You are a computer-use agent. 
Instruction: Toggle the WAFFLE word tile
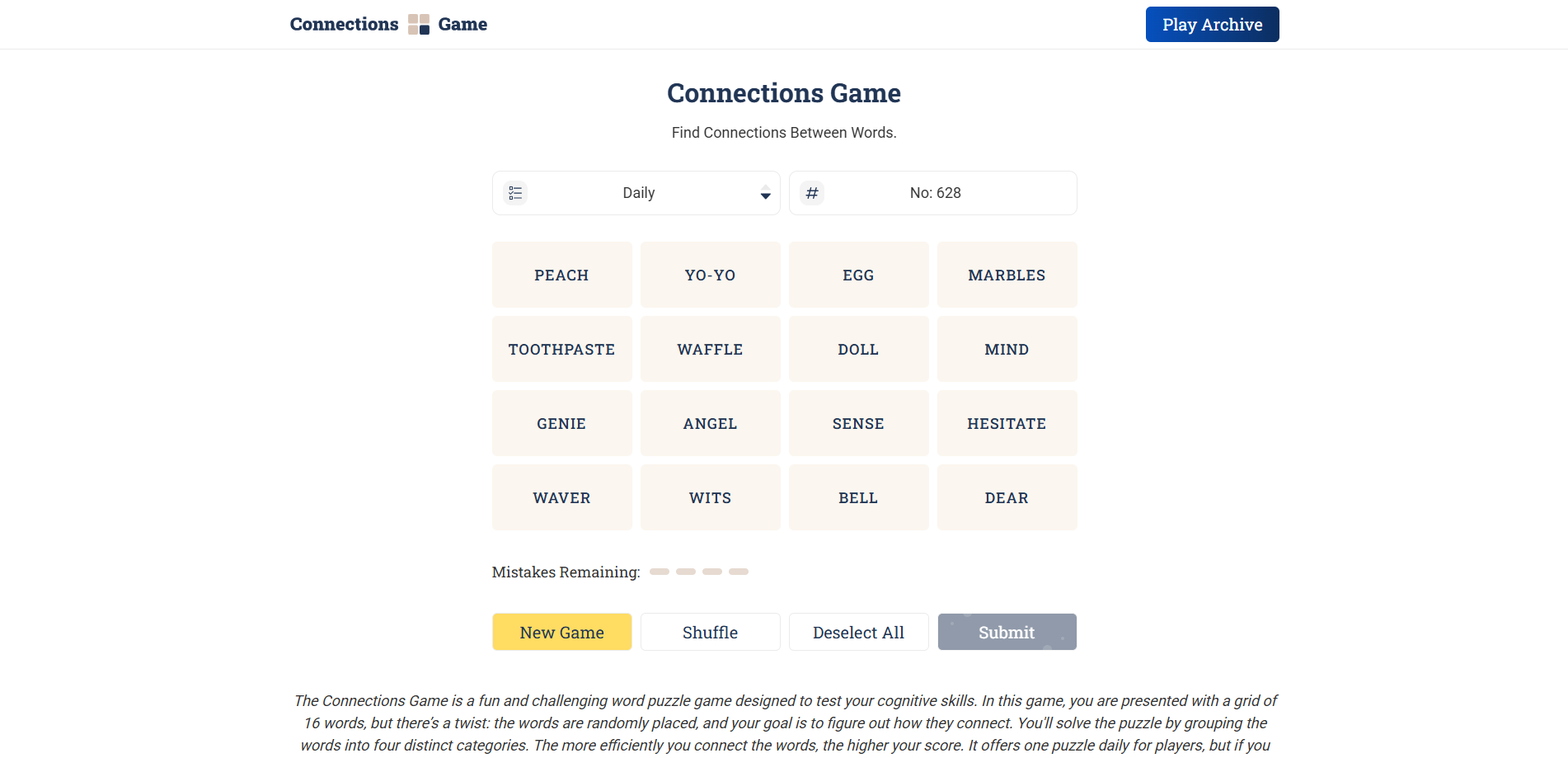[x=710, y=350]
